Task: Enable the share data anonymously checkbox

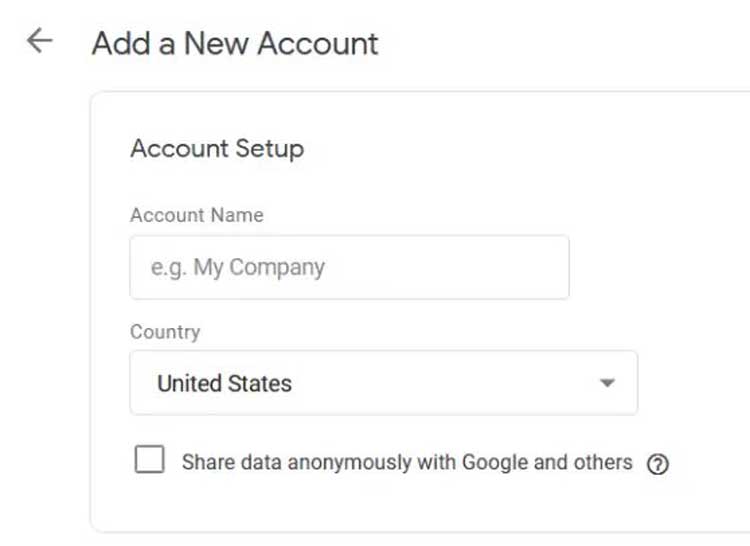Action: (150, 459)
